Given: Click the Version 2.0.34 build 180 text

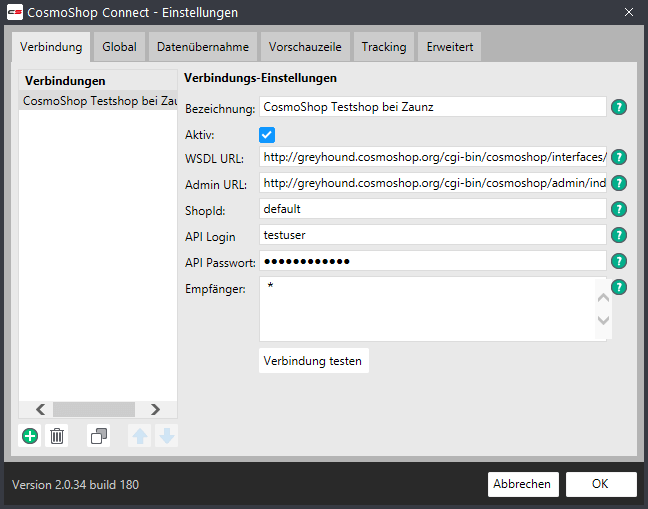Looking at the screenshot, I should click(76, 485).
